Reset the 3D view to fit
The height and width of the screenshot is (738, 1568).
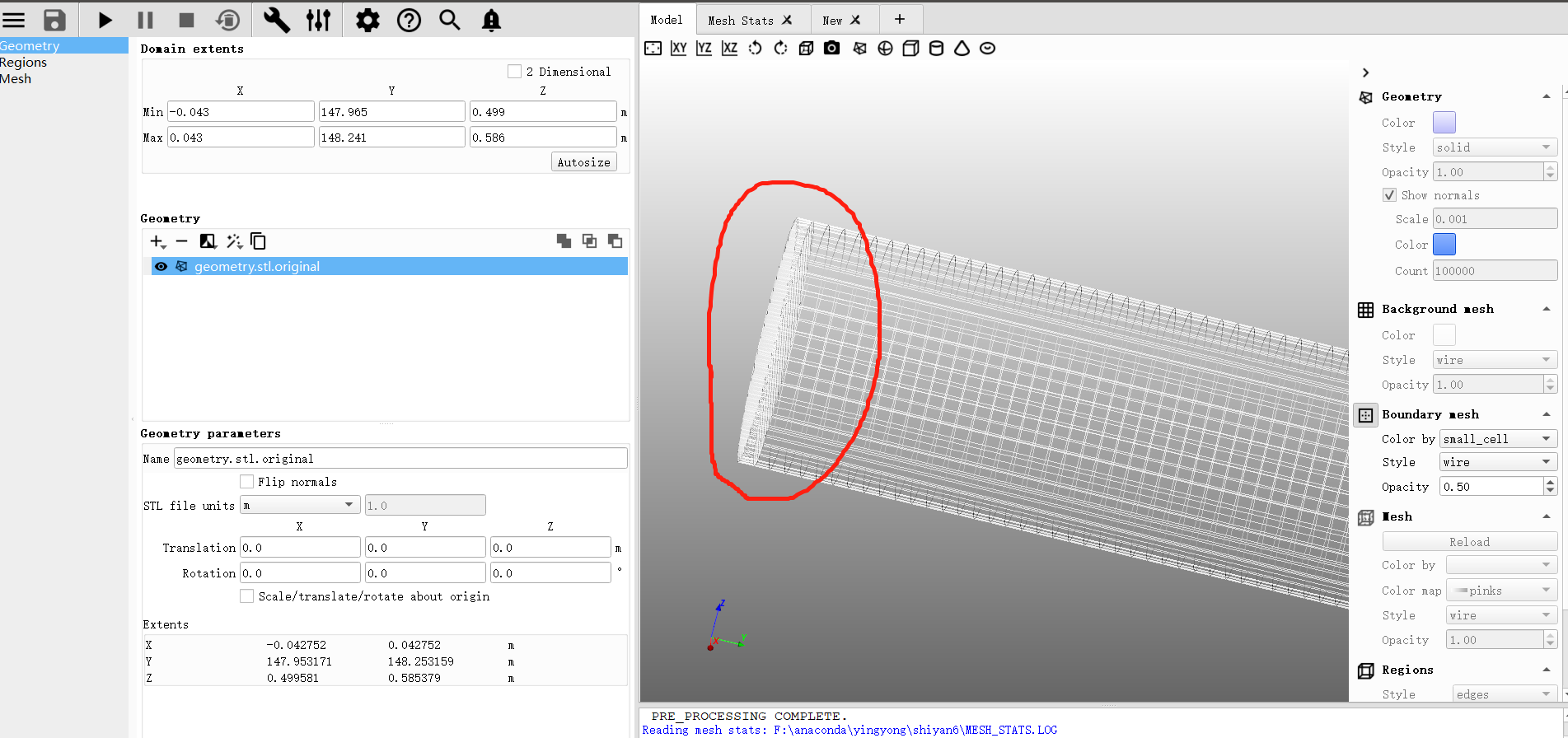tap(653, 49)
